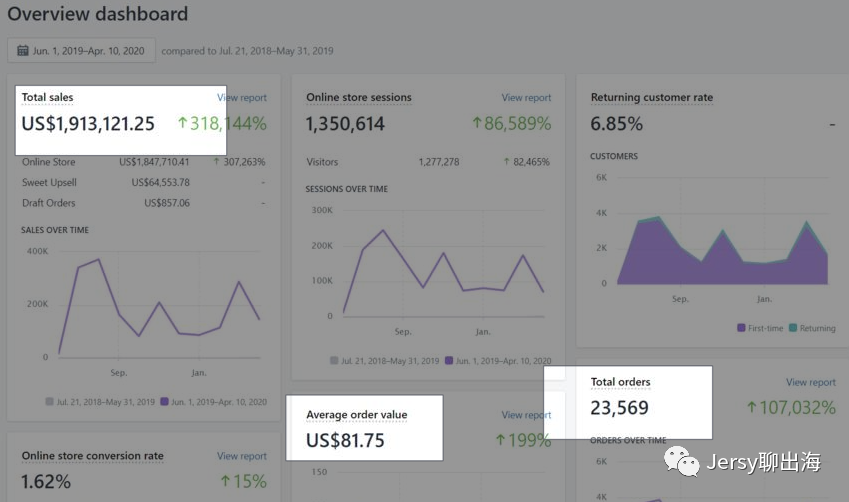849x502 pixels.
Task: Click the green arrow beside 318,144%
Action: (182, 124)
